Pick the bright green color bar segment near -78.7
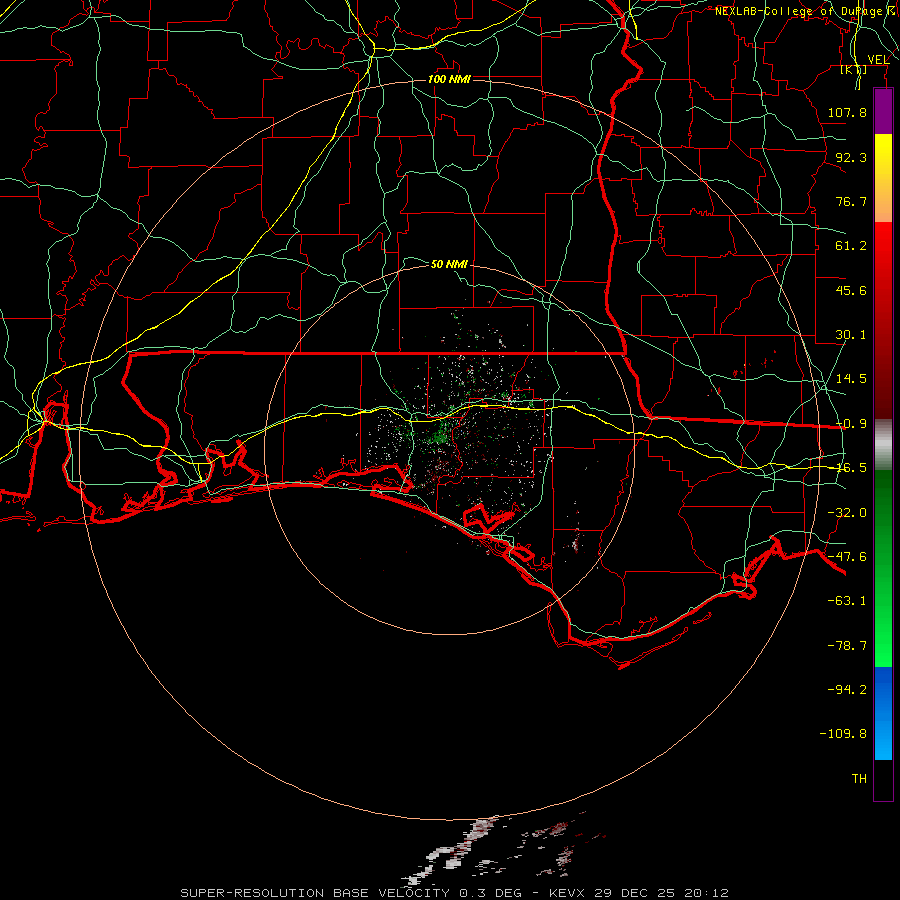This screenshot has height=900, width=900. [883, 643]
